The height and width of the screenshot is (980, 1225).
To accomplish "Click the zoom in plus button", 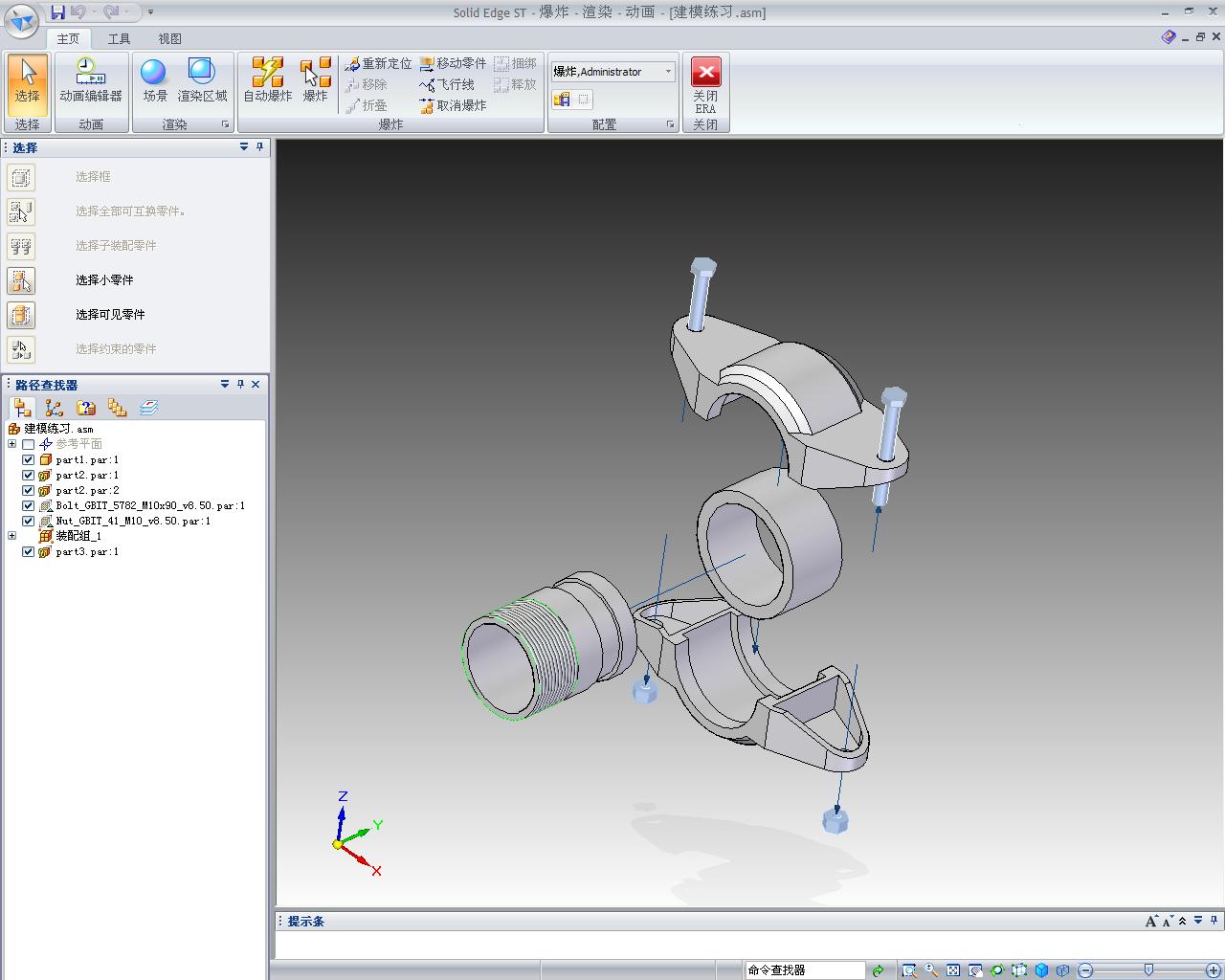I will [1214, 970].
